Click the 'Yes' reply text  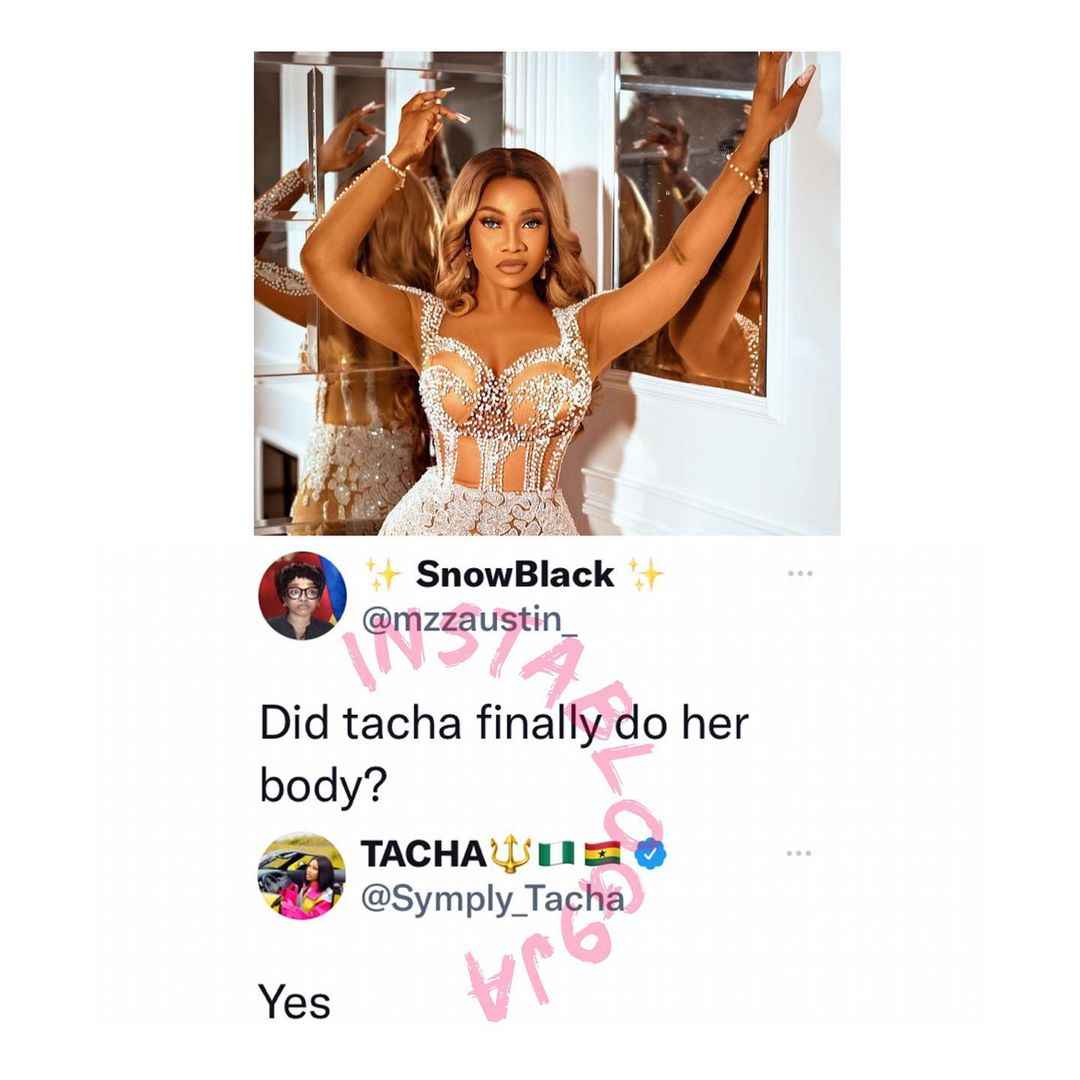294,1002
